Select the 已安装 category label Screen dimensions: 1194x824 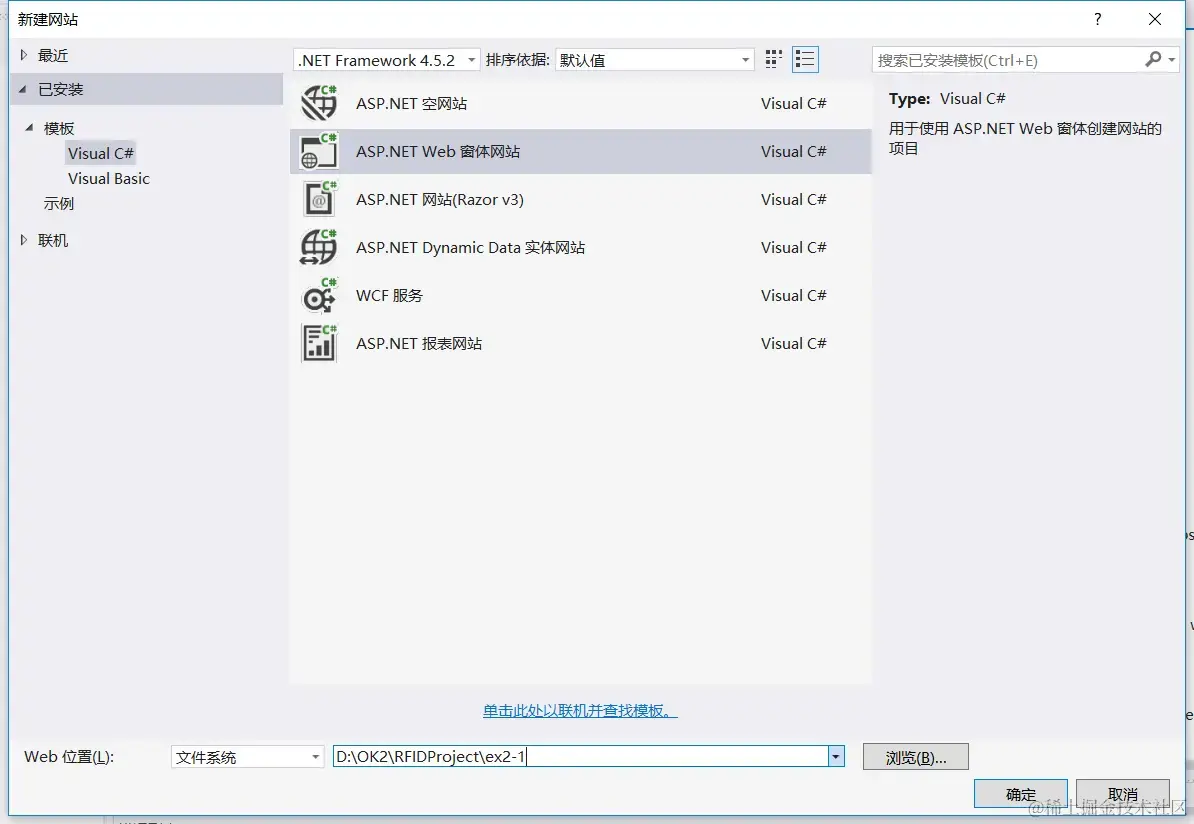click(61, 90)
